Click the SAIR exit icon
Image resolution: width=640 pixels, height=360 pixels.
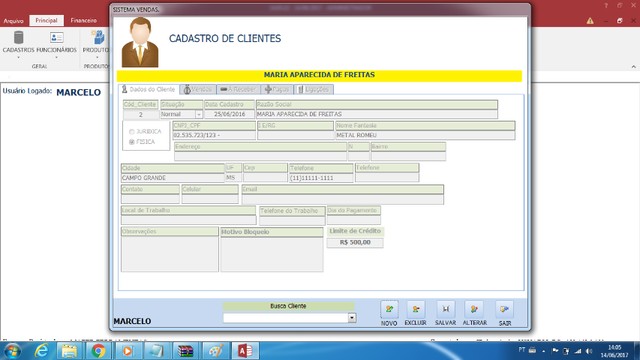coord(504,309)
